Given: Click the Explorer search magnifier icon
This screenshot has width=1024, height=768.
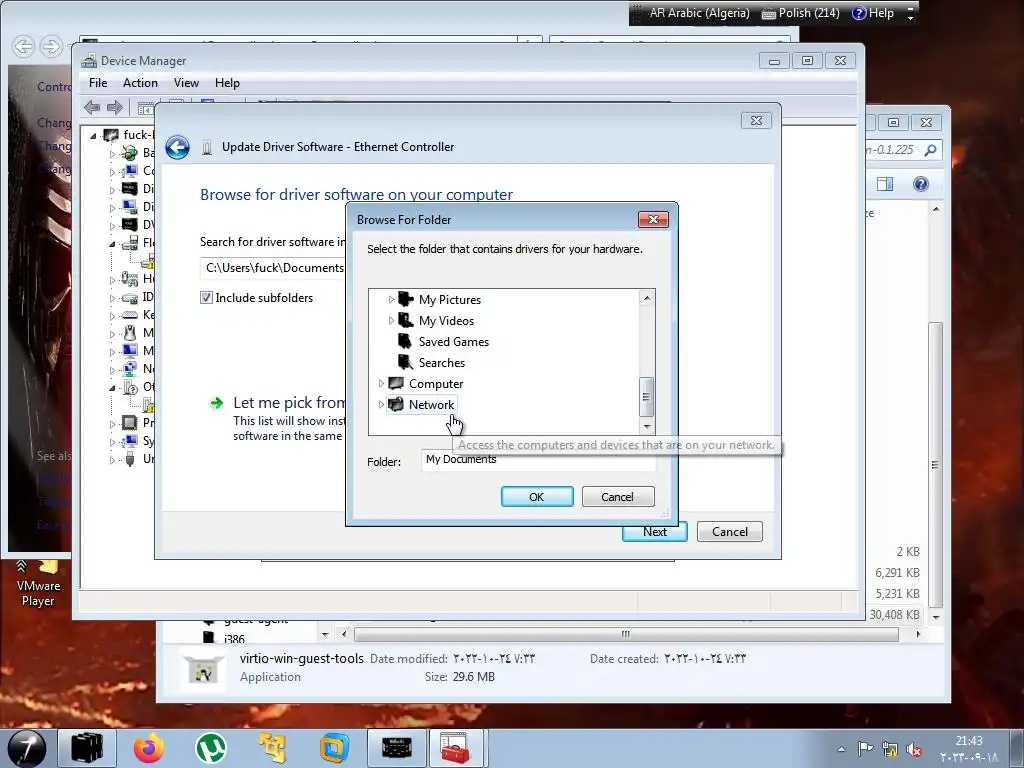Looking at the screenshot, I should [931, 150].
